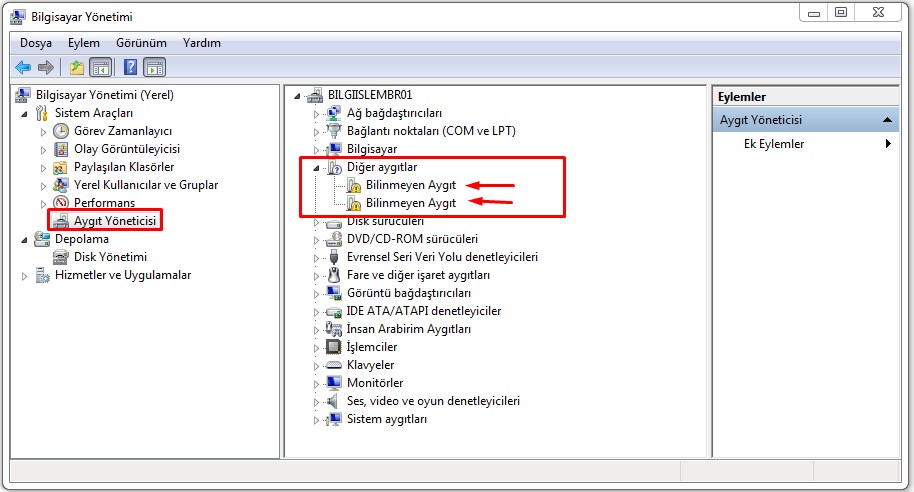This screenshot has width=914, height=492.
Task: Open the Görünüm menu
Action: [x=140, y=43]
